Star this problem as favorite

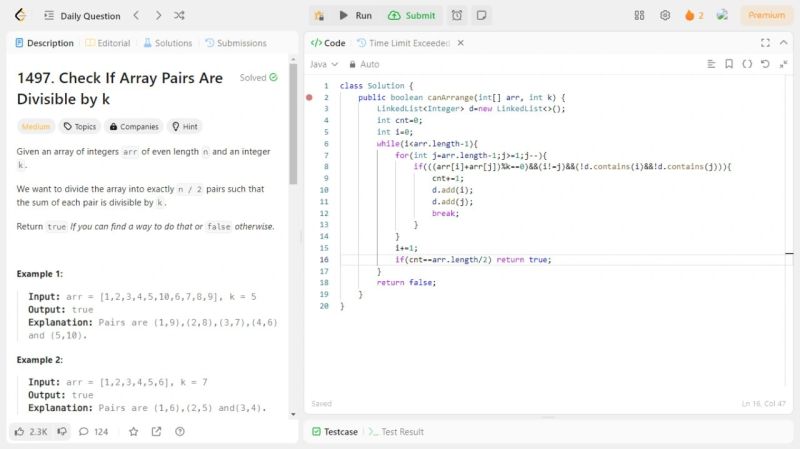tap(133, 431)
